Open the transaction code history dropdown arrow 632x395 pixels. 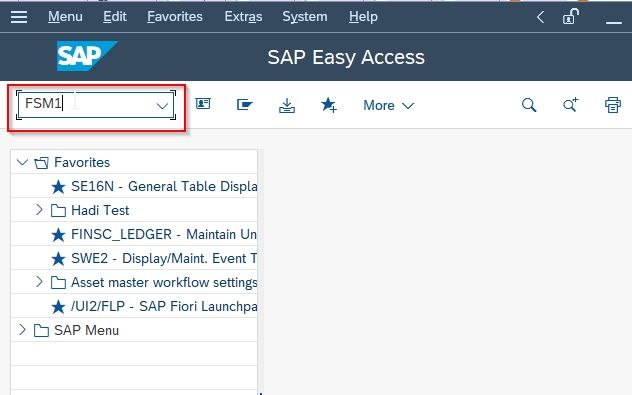(162, 106)
